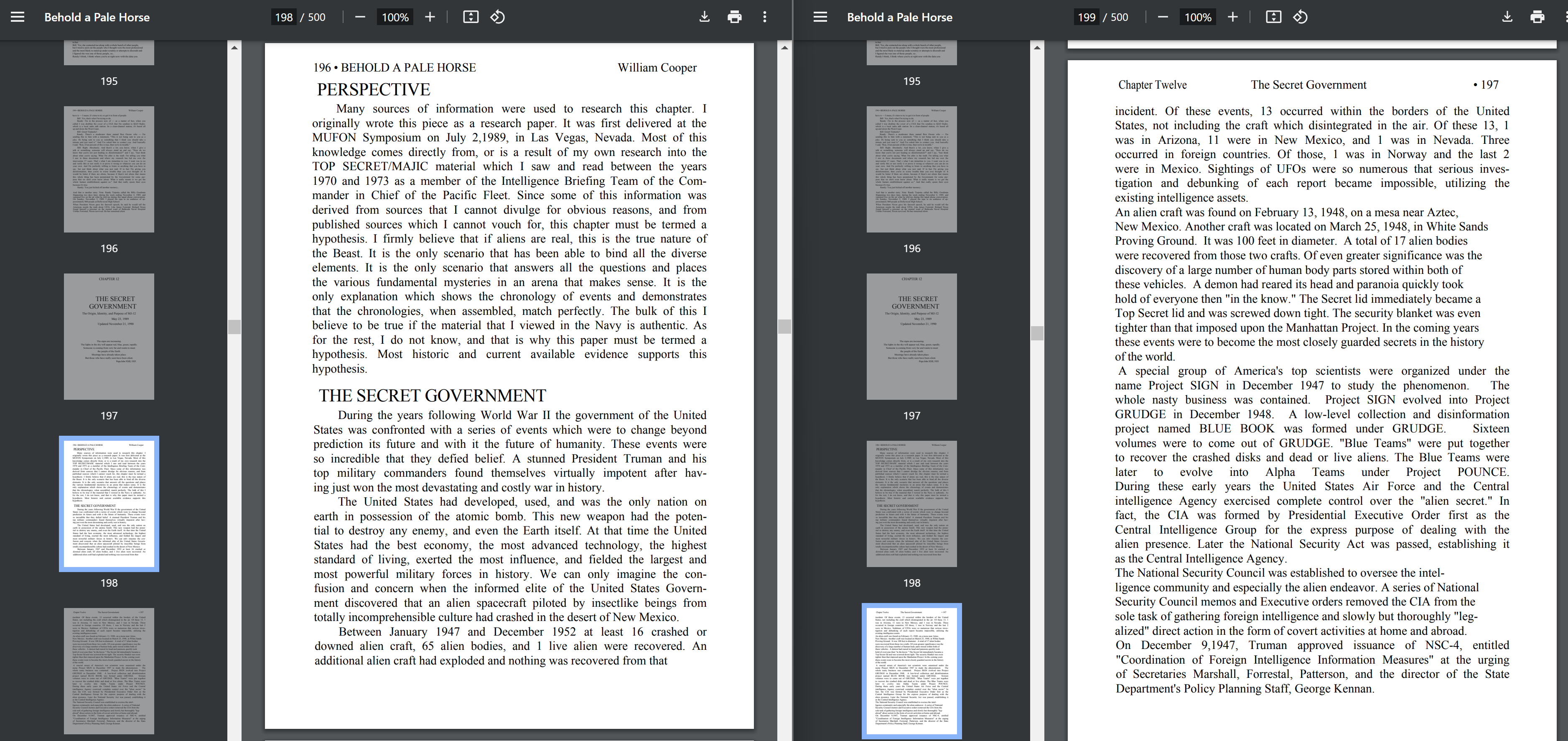This screenshot has height=741, width=1568.
Task: Rotate the page counterclockwise in left viewer
Action: tap(497, 17)
